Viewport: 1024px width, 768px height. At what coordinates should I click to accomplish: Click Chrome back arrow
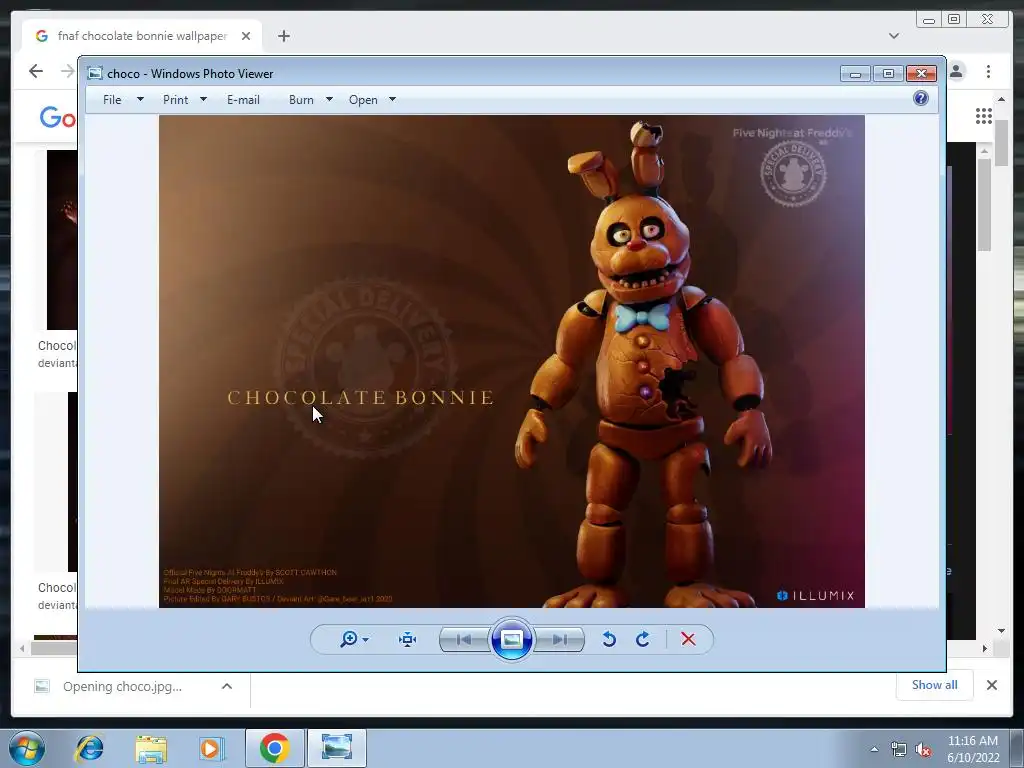(x=36, y=71)
